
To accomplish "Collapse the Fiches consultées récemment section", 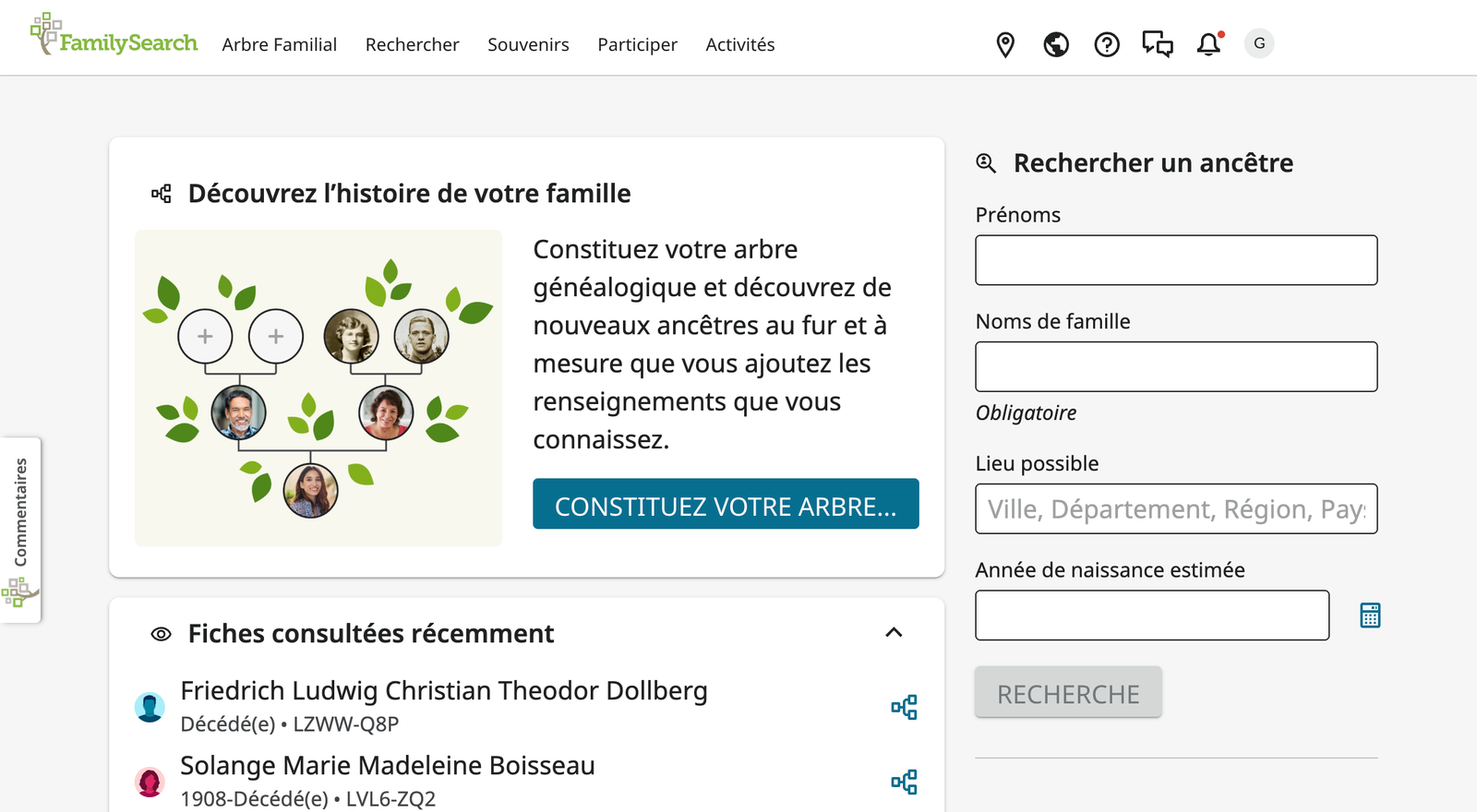I will point(894,633).
